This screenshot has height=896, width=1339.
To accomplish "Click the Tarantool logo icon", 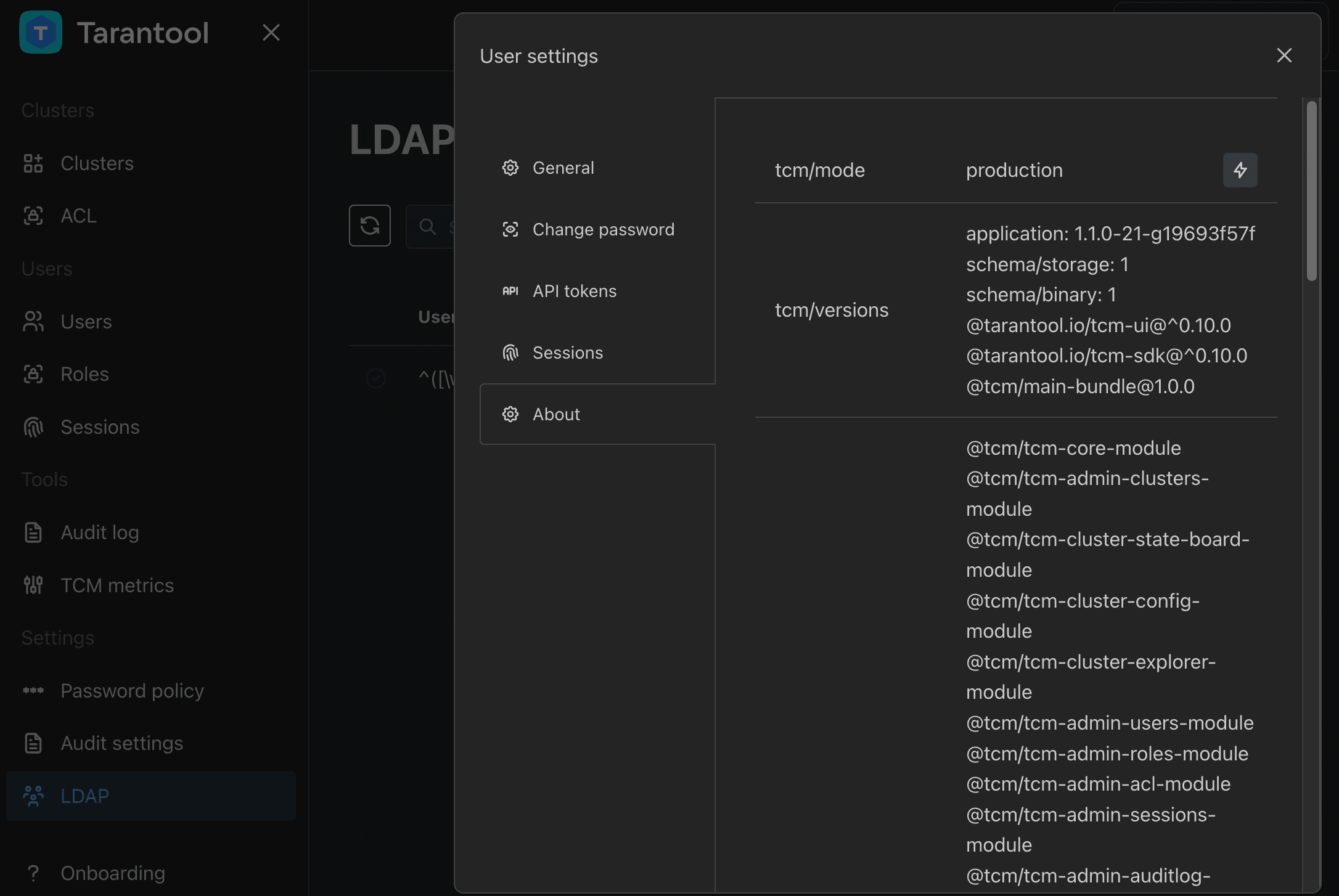I will click(x=41, y=32).
